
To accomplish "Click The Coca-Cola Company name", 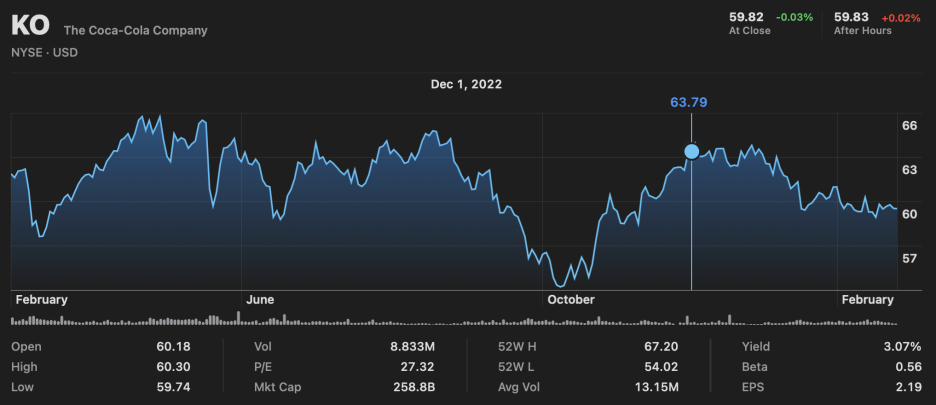I will pos(136,30).
